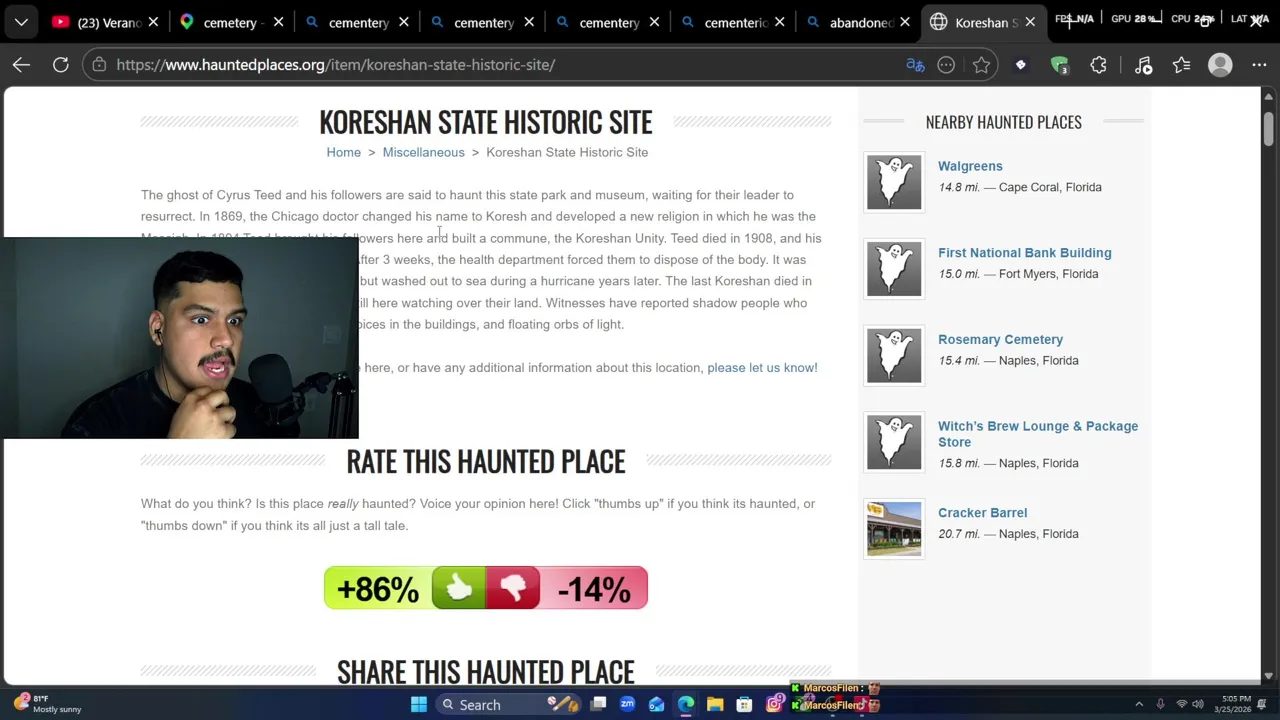
Task: Open the Windows Start menu
Action: tap(419, 705)
